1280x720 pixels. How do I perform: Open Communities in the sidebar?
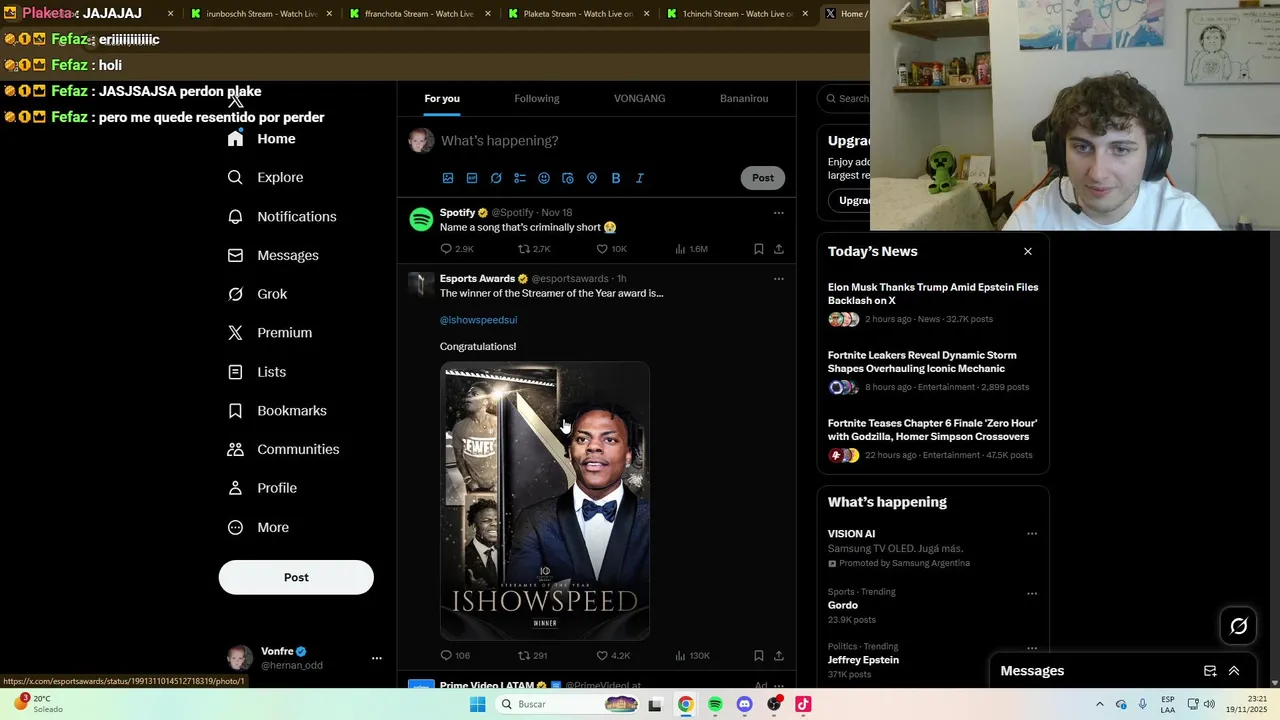pyautogui.click(x=284, y=449)
